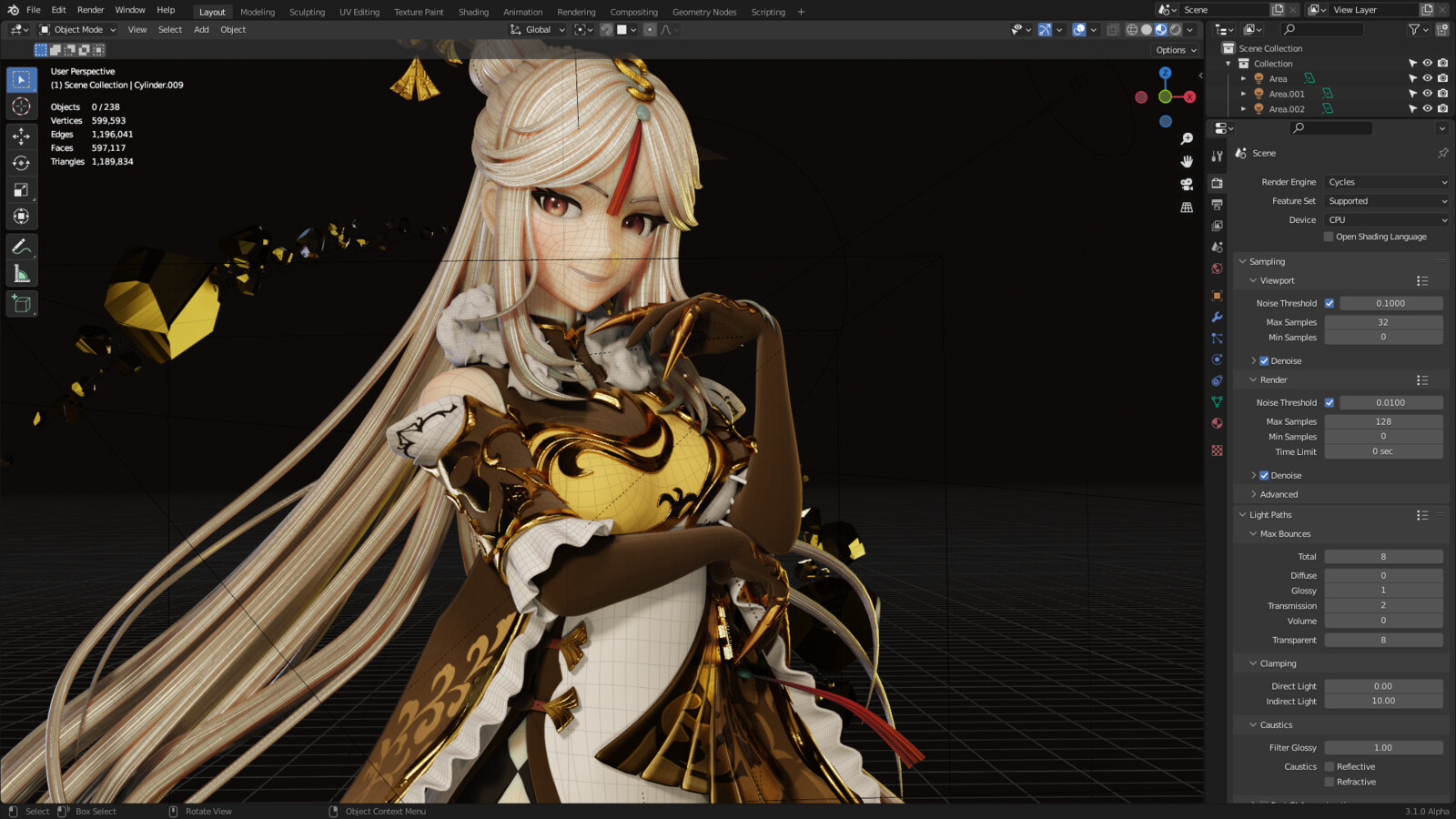This screenshot has height=819, width=1456.
Task: Click the add workspace plus button
Action: tap(801, 12)
